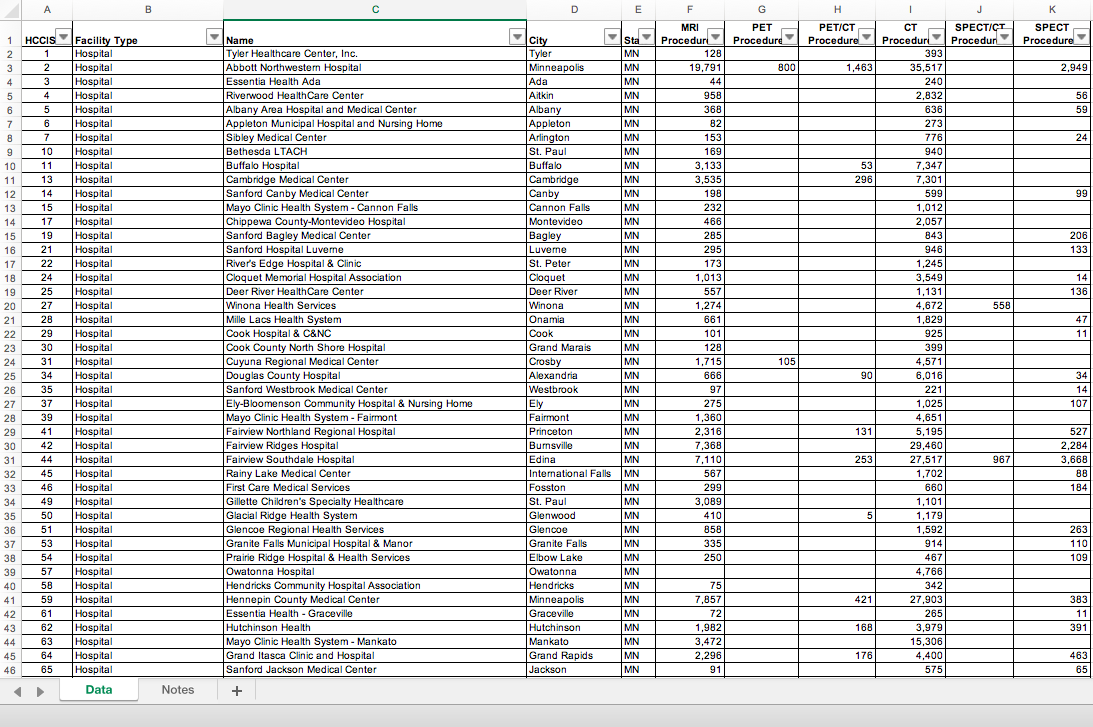Click the MRI value 7,857
Viewport: 1093px width, 727px height.
pos(690,599)
